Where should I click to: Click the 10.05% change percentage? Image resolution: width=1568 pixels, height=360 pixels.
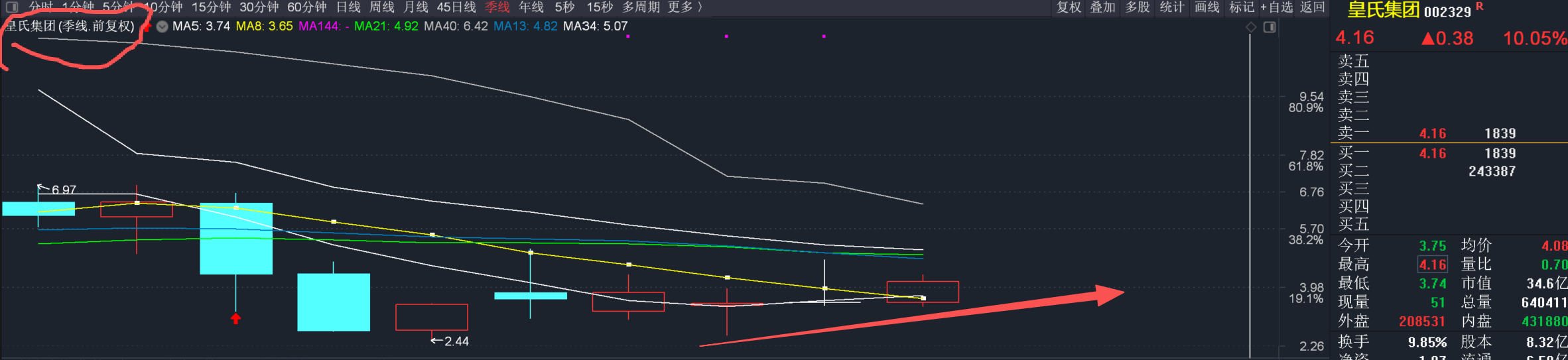click(x=1535, y=38)
